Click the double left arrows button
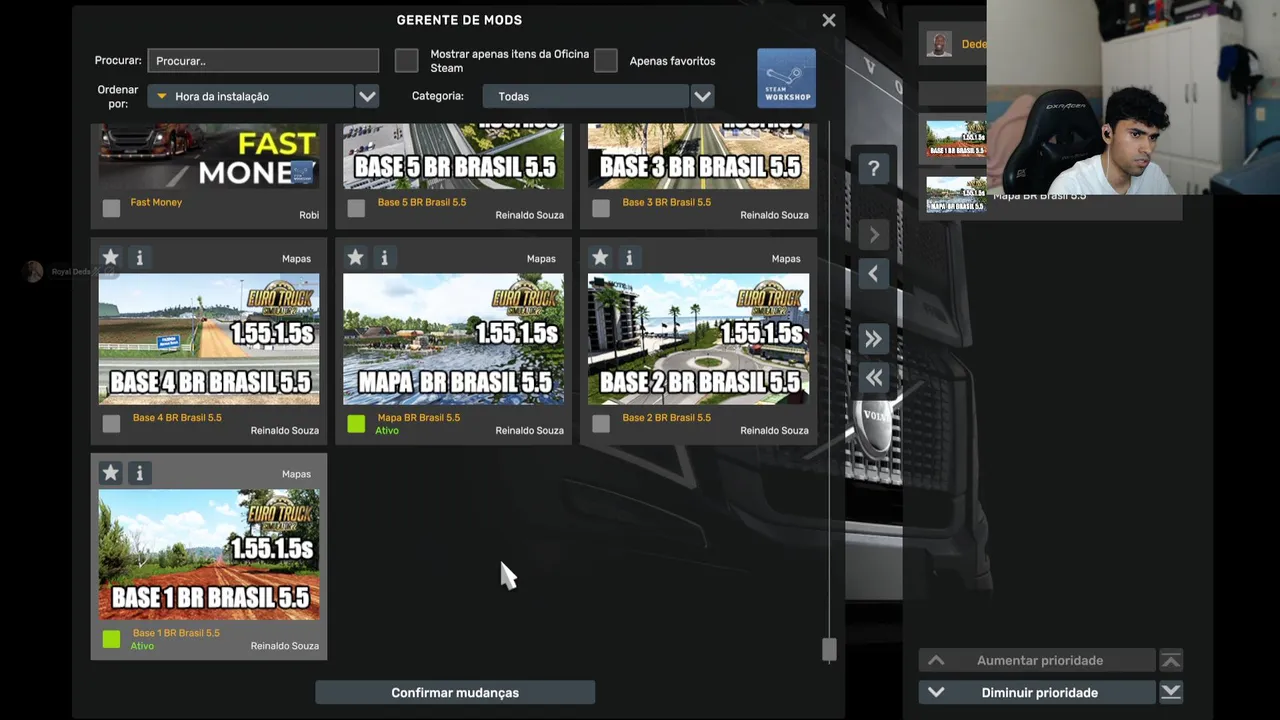This screenshot has width=1280, height=720. point(873,378)
